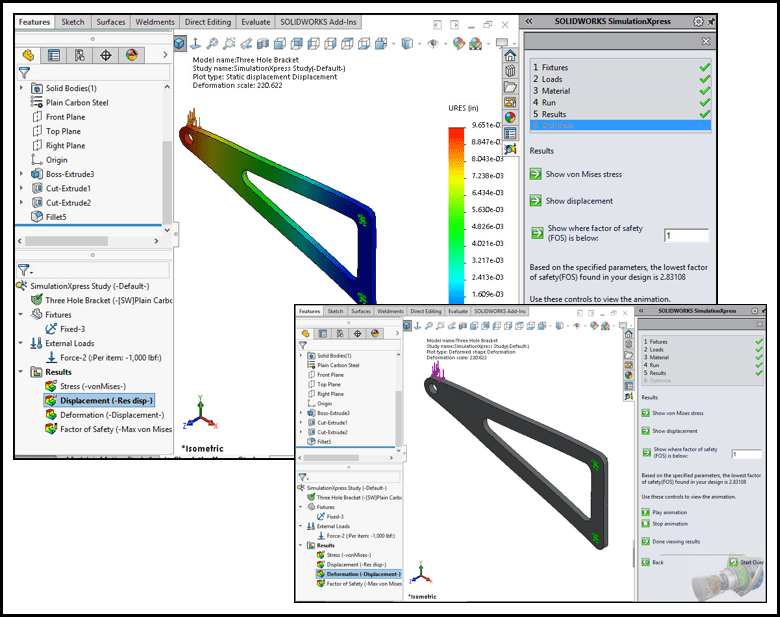Open DimXpertManager crosshair tab in upper window
780x617 pixels.
(105, 55)
